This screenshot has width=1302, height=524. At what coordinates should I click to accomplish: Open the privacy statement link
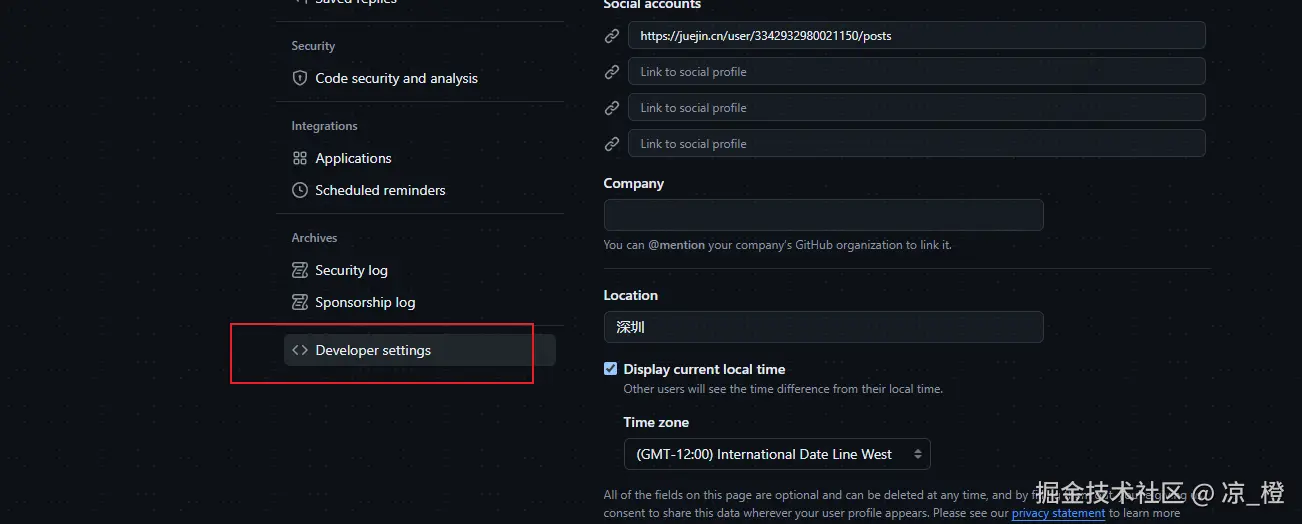(1058, 513)
